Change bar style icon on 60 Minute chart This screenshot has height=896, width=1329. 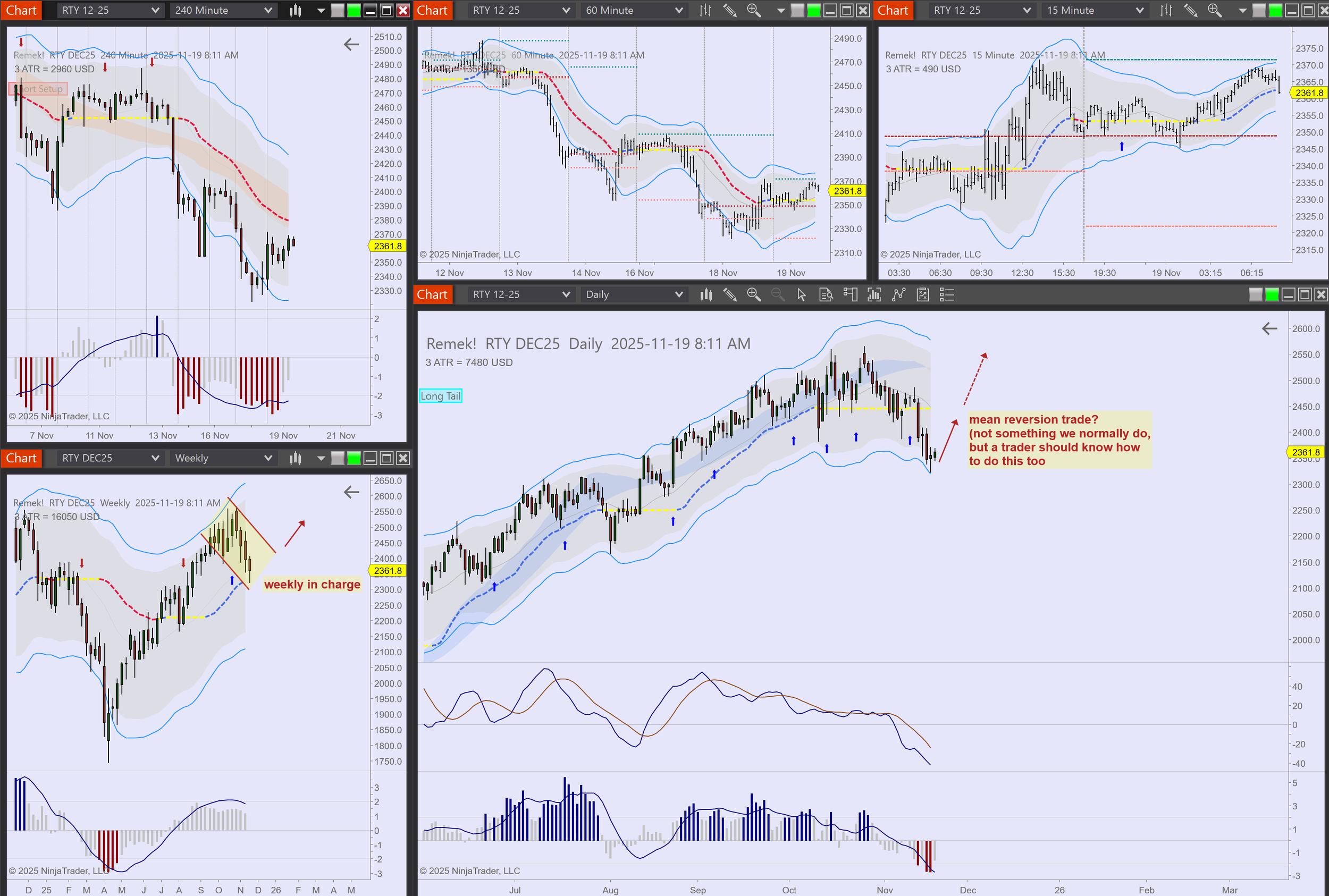coord(705,10)
